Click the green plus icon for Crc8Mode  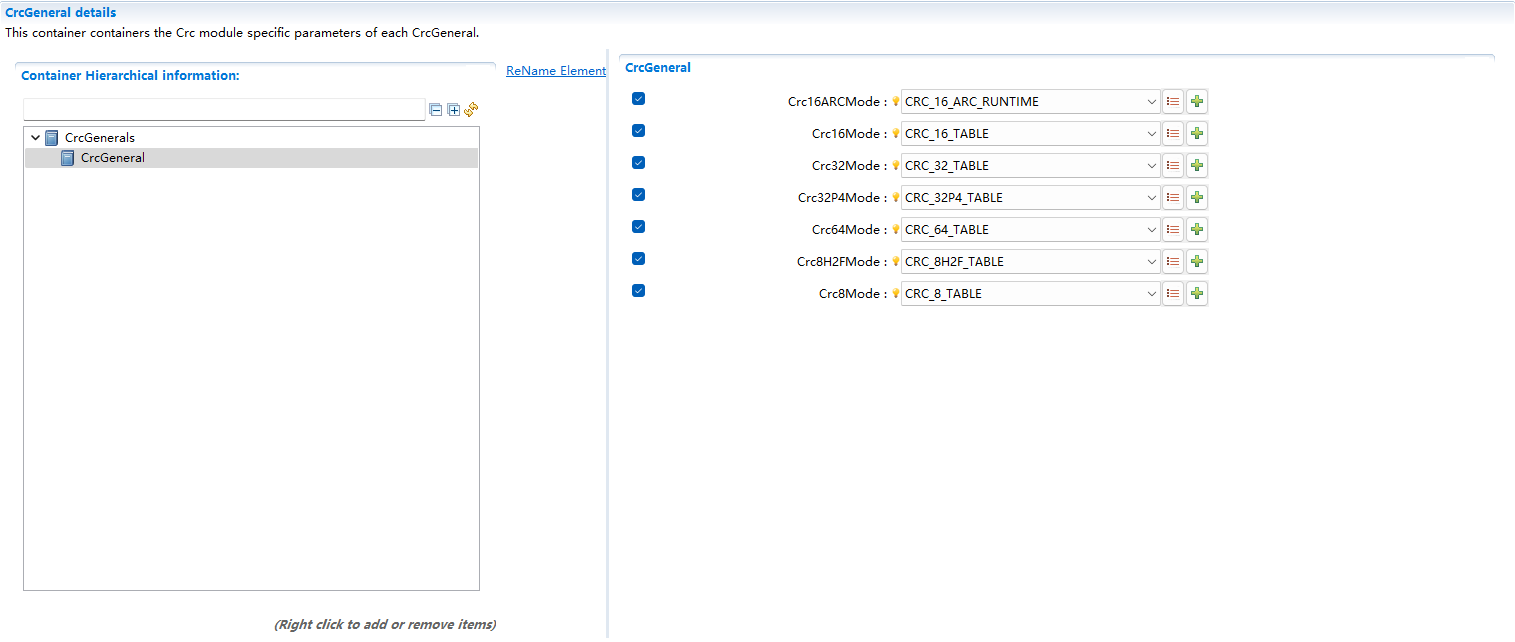coord(1197,294)
